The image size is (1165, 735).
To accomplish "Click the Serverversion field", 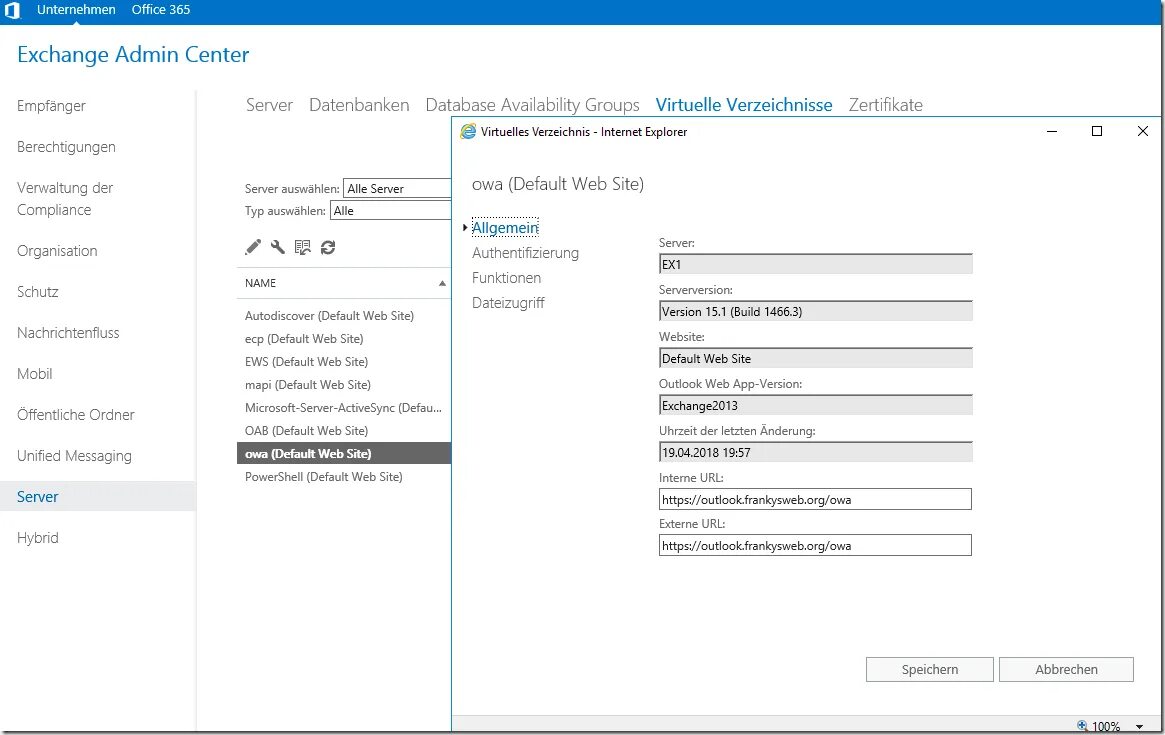I will 815,311.
